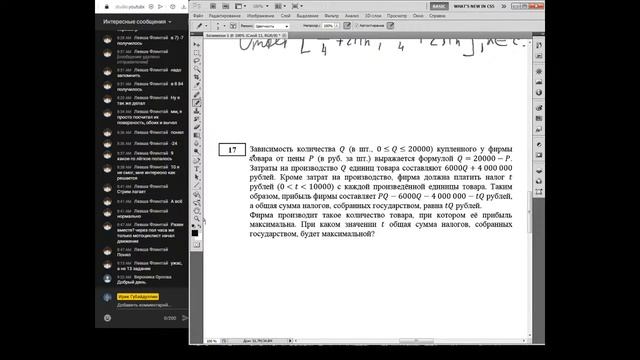Select the Eraser tool
This screenshot has height=360, width=640.
pos(197,127)
